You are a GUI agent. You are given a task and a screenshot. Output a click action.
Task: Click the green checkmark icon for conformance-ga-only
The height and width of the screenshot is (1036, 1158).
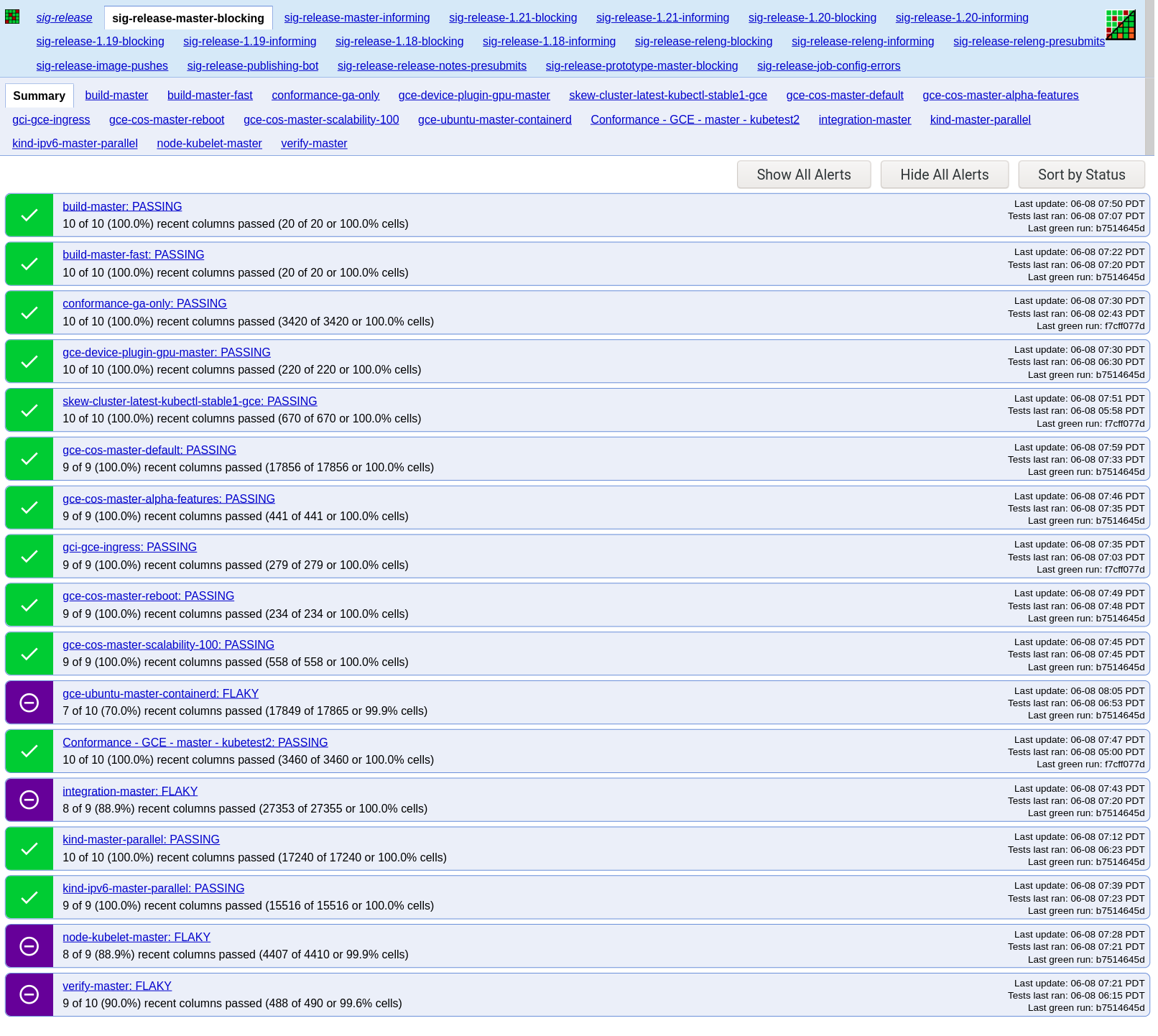29,313
